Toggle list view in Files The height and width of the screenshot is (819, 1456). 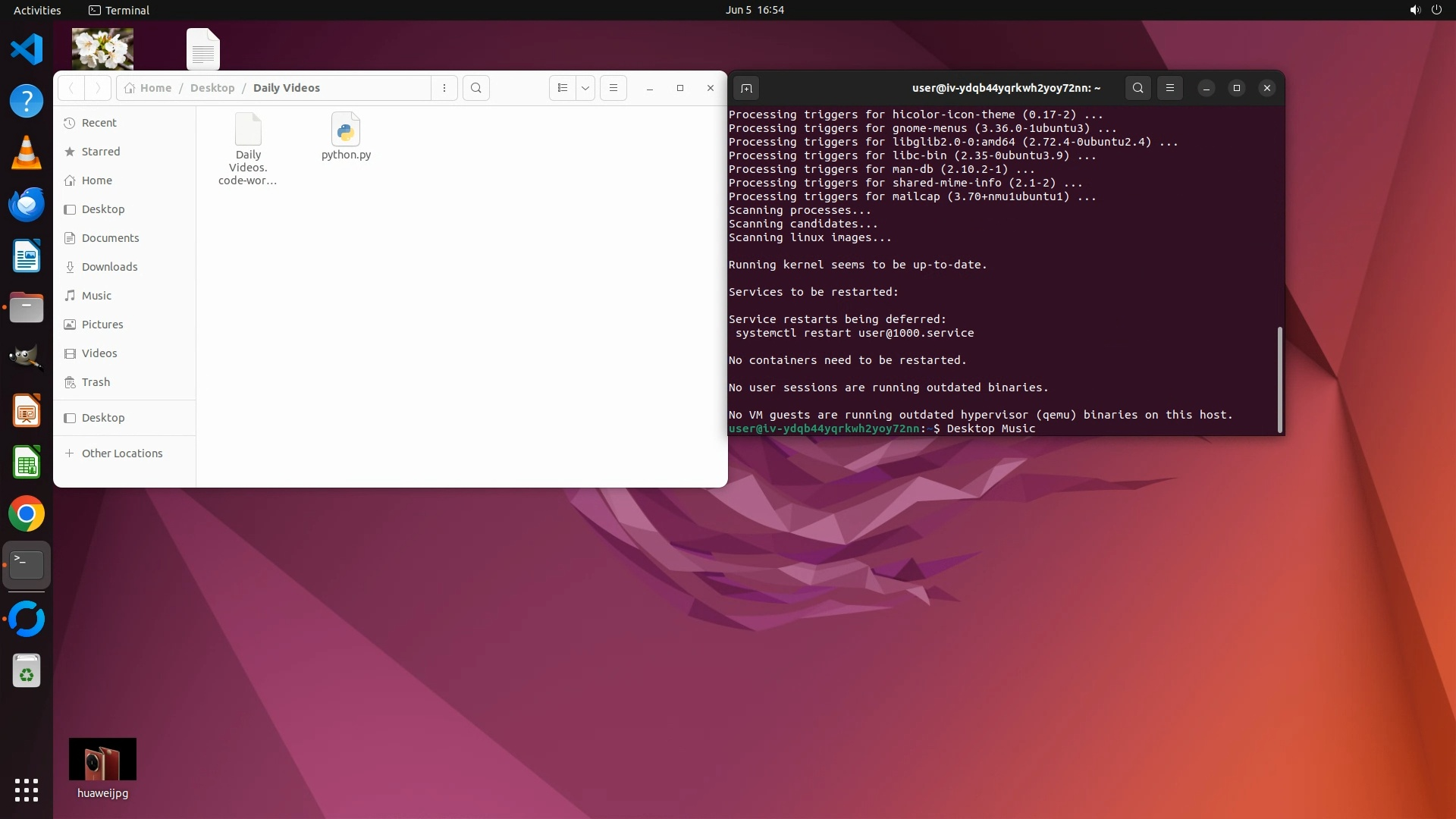click(x=562, y=88)
